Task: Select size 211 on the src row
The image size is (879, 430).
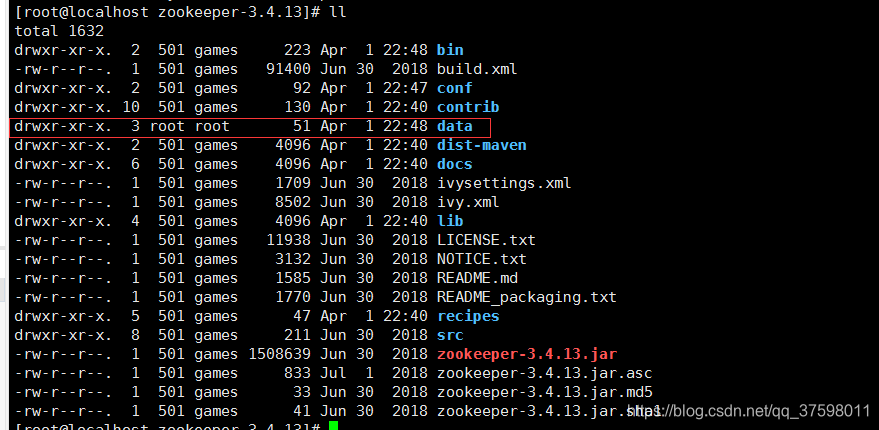Action: click(x=297, y=335)
